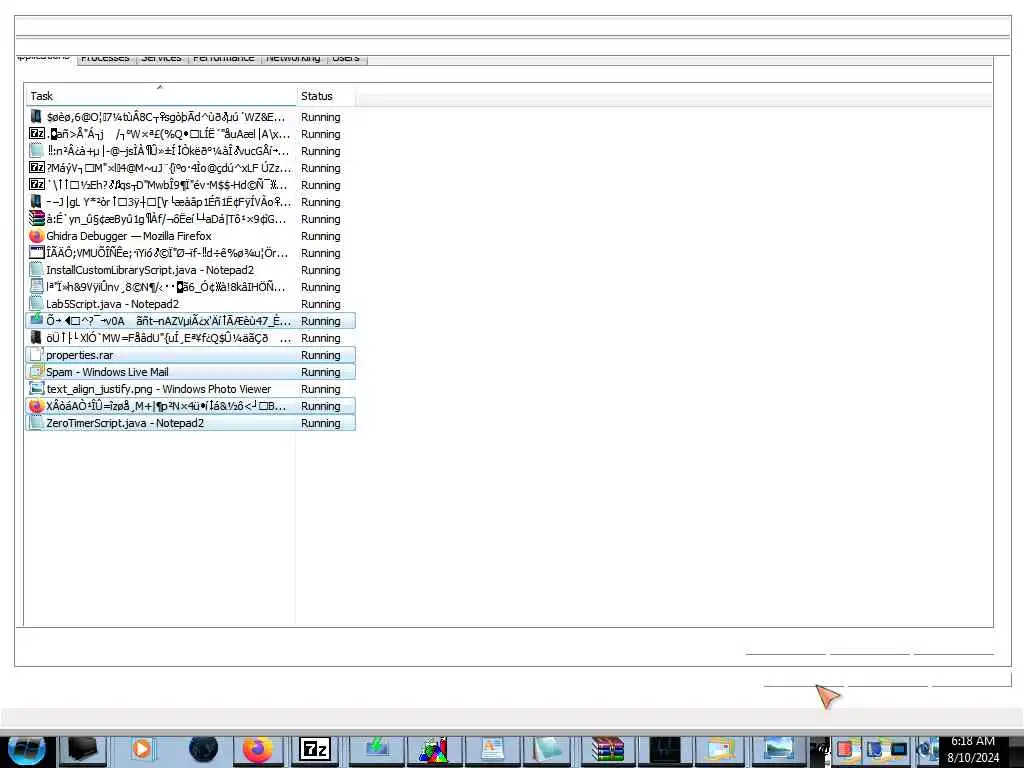Sort the list by the Status column header
Viewport: 1024px width, 768px height.
[325, 96]
